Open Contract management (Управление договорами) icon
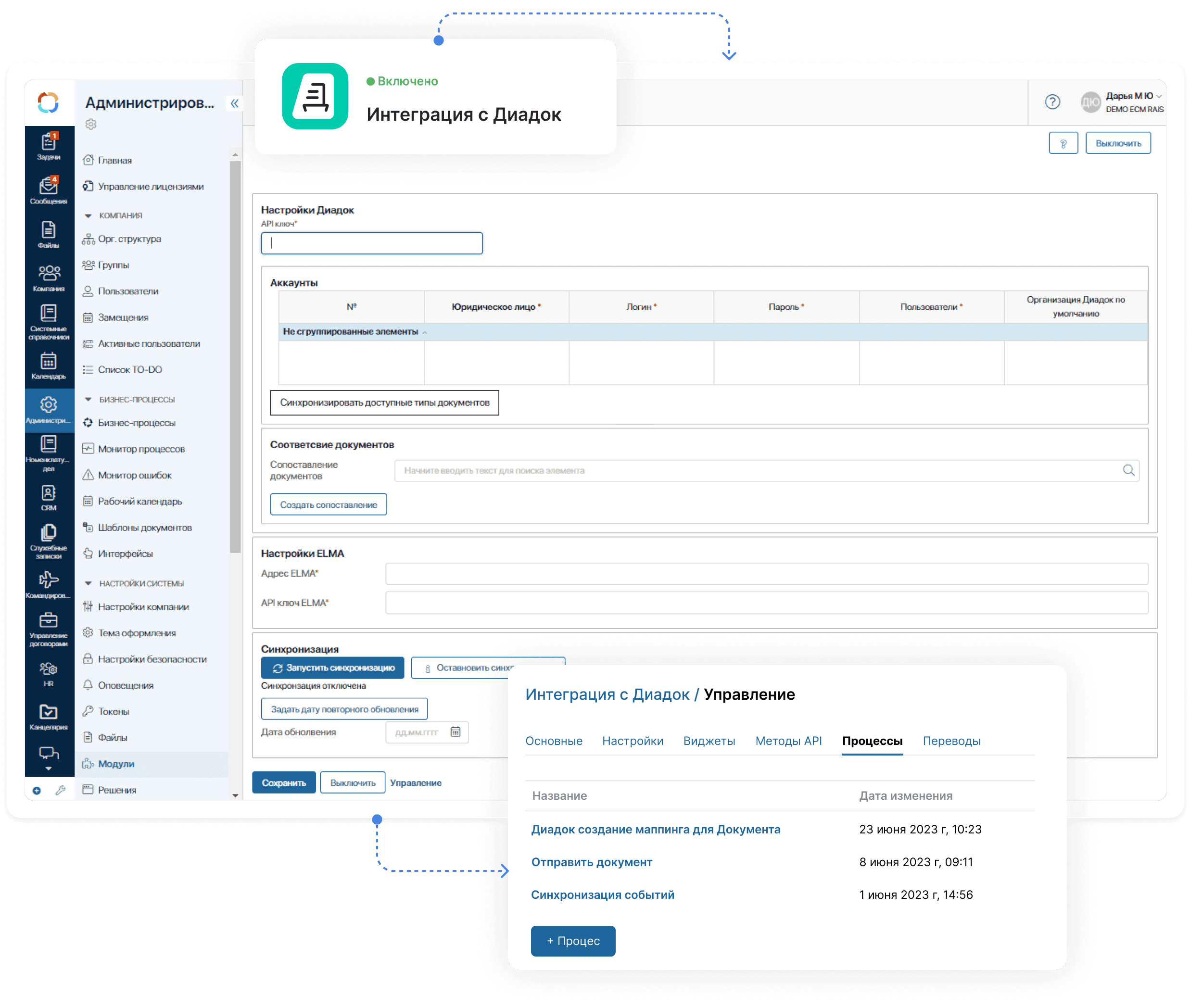This screenshot has height=1008, width=1190. coord(49,629)
